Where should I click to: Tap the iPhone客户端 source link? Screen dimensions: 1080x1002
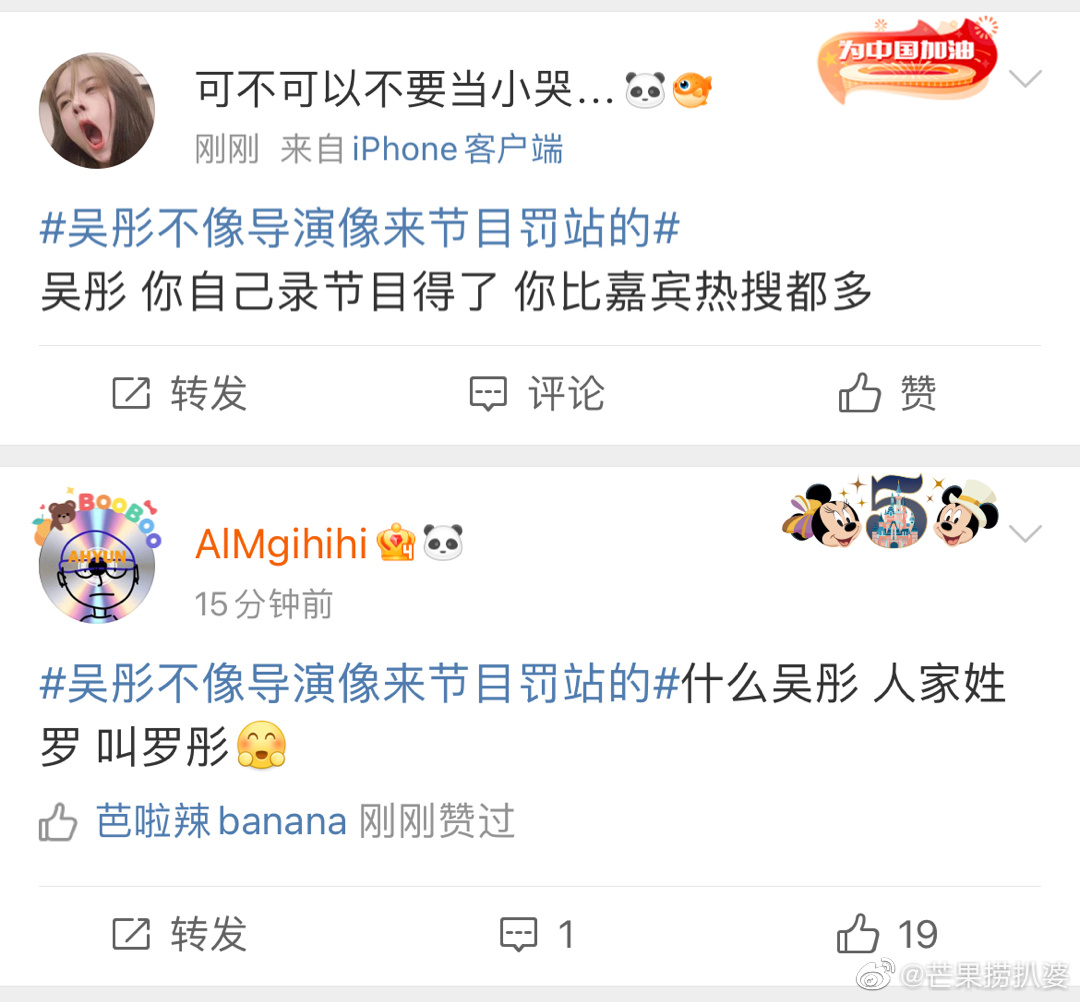click(x=457, y=149)
